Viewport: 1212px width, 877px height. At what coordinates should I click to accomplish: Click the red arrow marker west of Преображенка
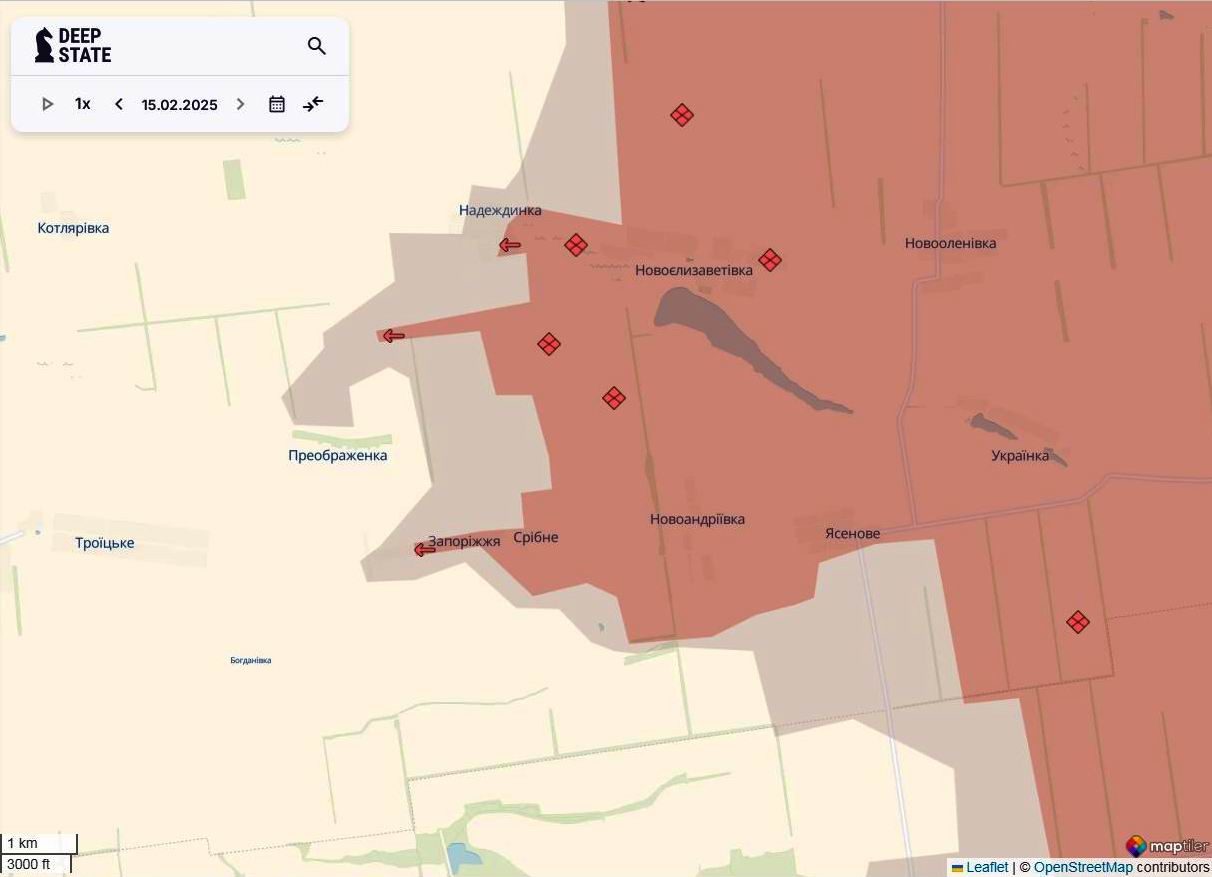click(391, 335)
